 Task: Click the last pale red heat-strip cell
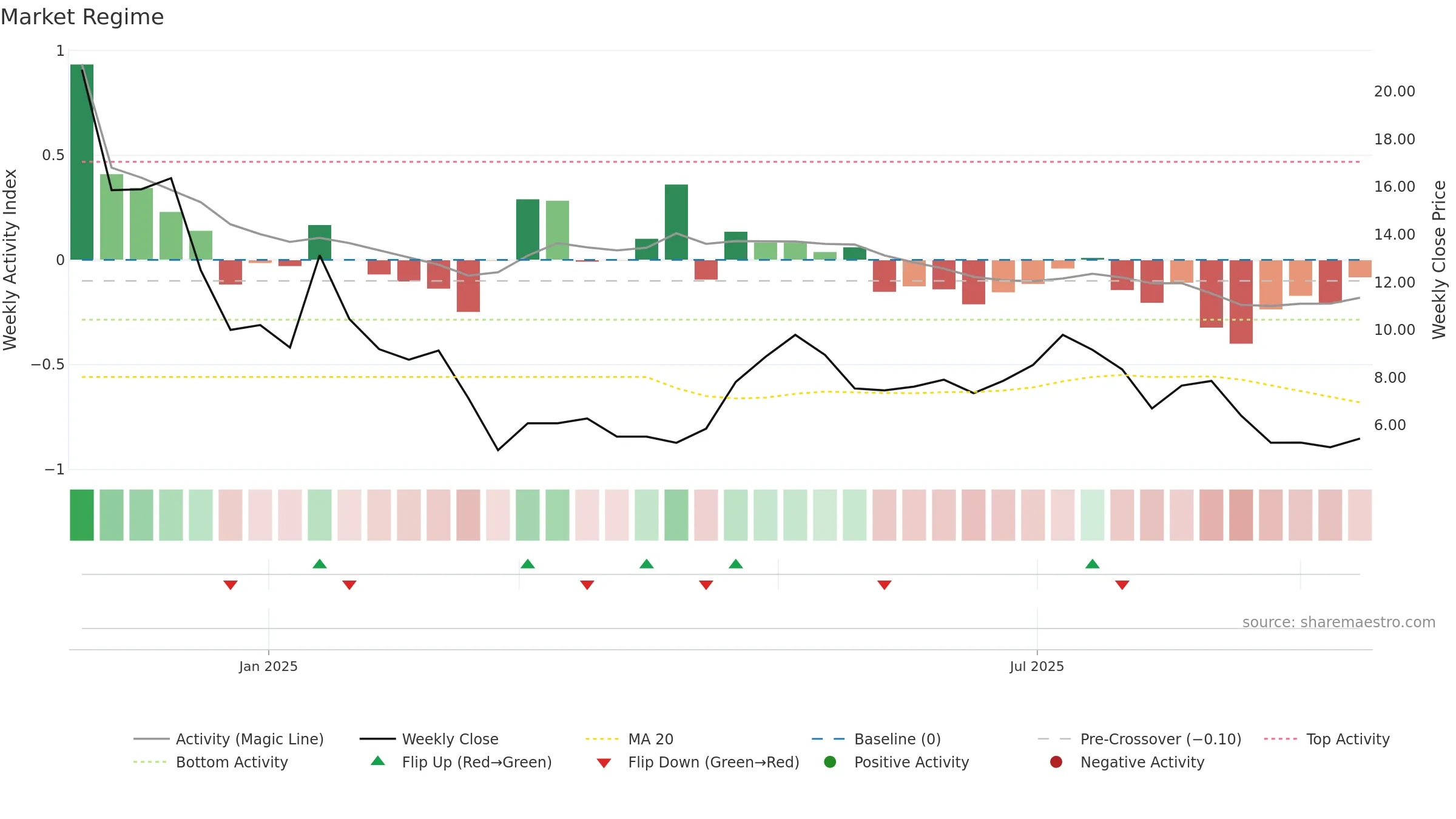pyautogui.click(x=1360, y=515)
